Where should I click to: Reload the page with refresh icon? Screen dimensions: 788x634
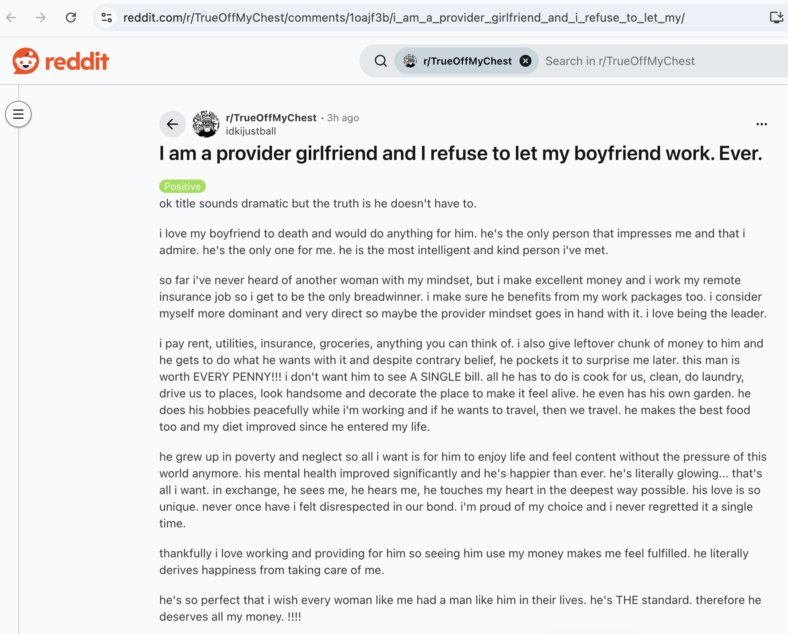(x=71, y=18)
